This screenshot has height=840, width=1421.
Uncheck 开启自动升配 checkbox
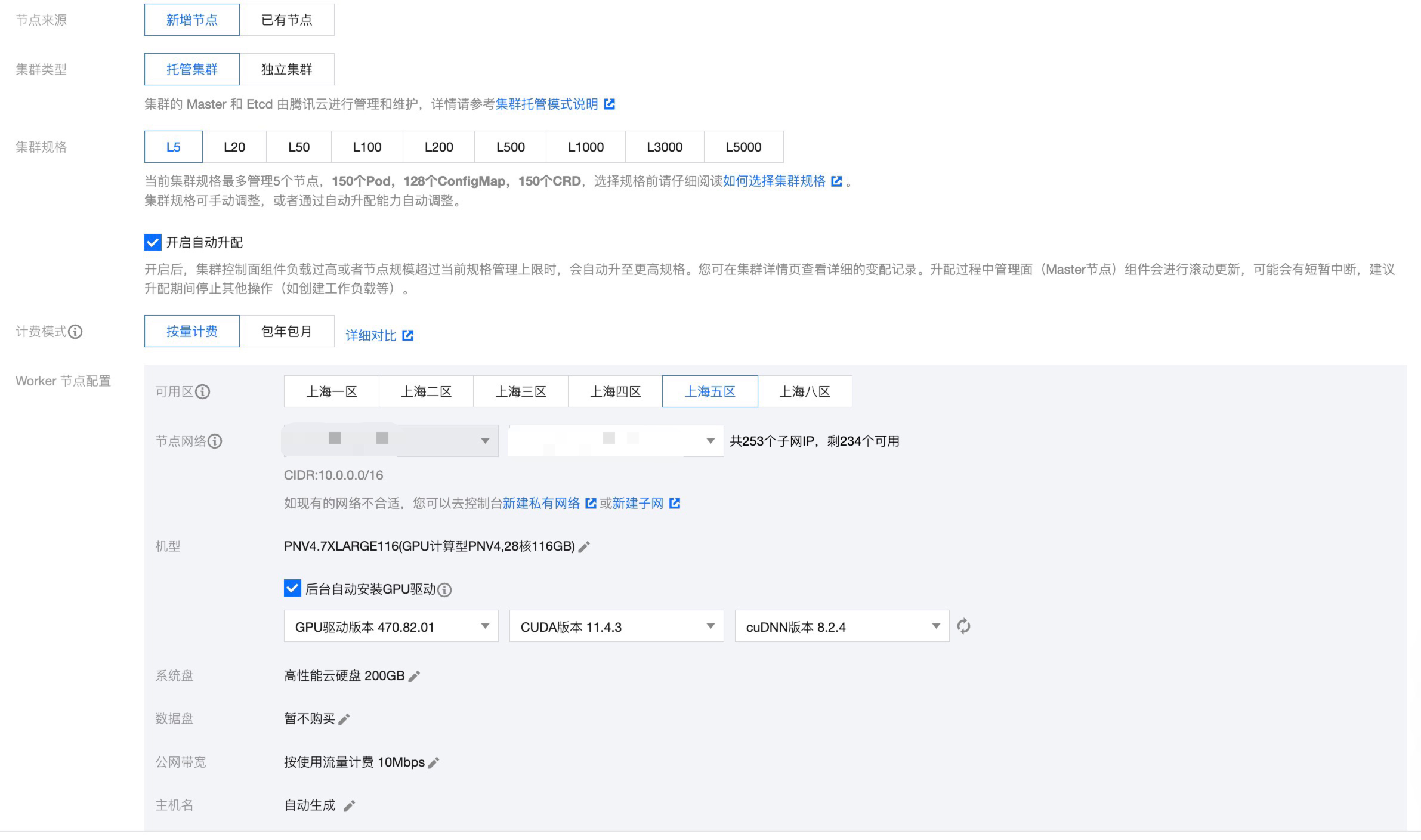click(153, 242)
